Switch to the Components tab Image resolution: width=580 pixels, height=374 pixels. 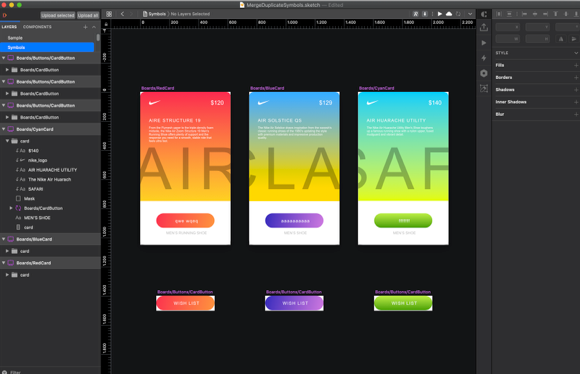point(37,27)
